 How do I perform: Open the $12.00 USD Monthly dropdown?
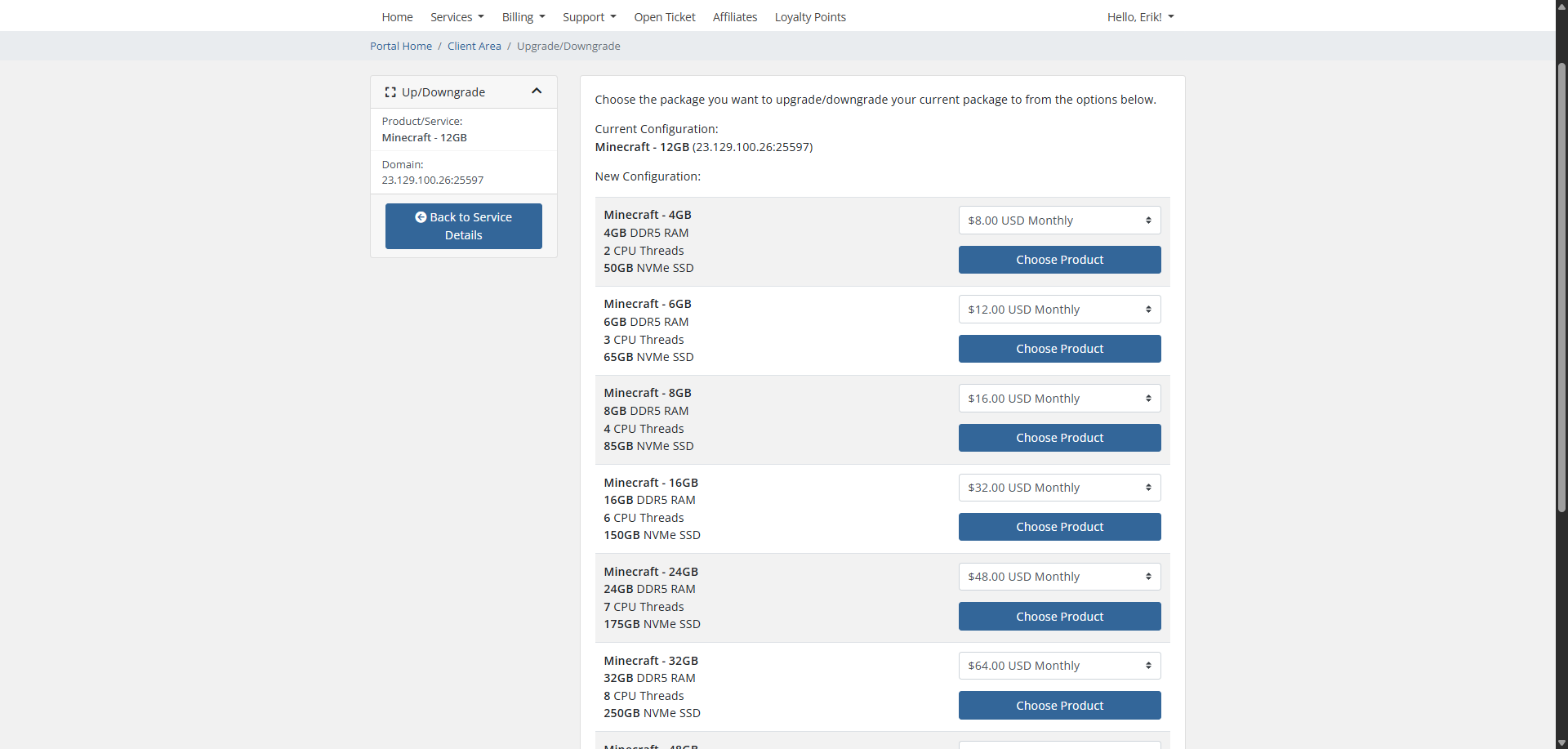coord(1059,310)
